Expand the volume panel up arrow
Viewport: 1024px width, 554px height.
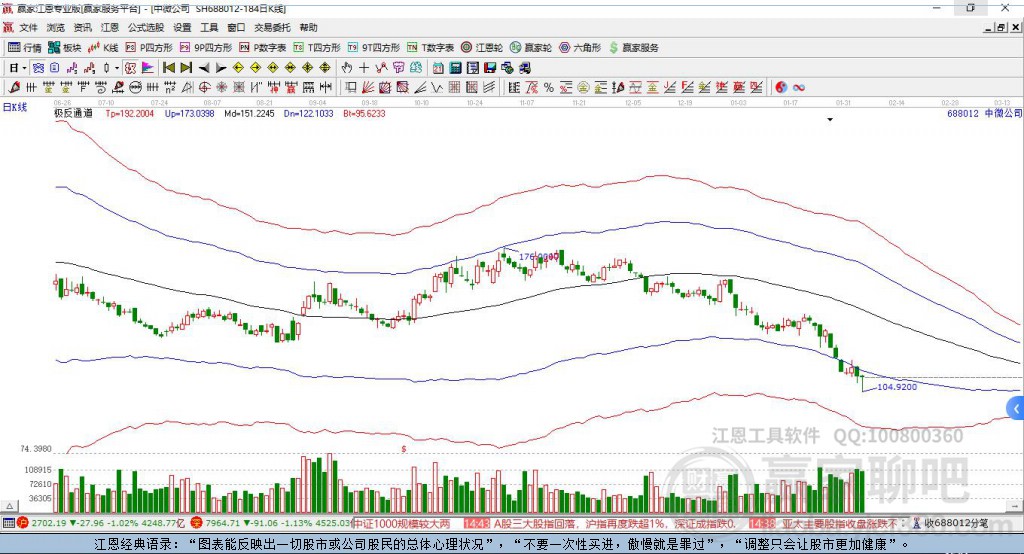click(10, 506)
